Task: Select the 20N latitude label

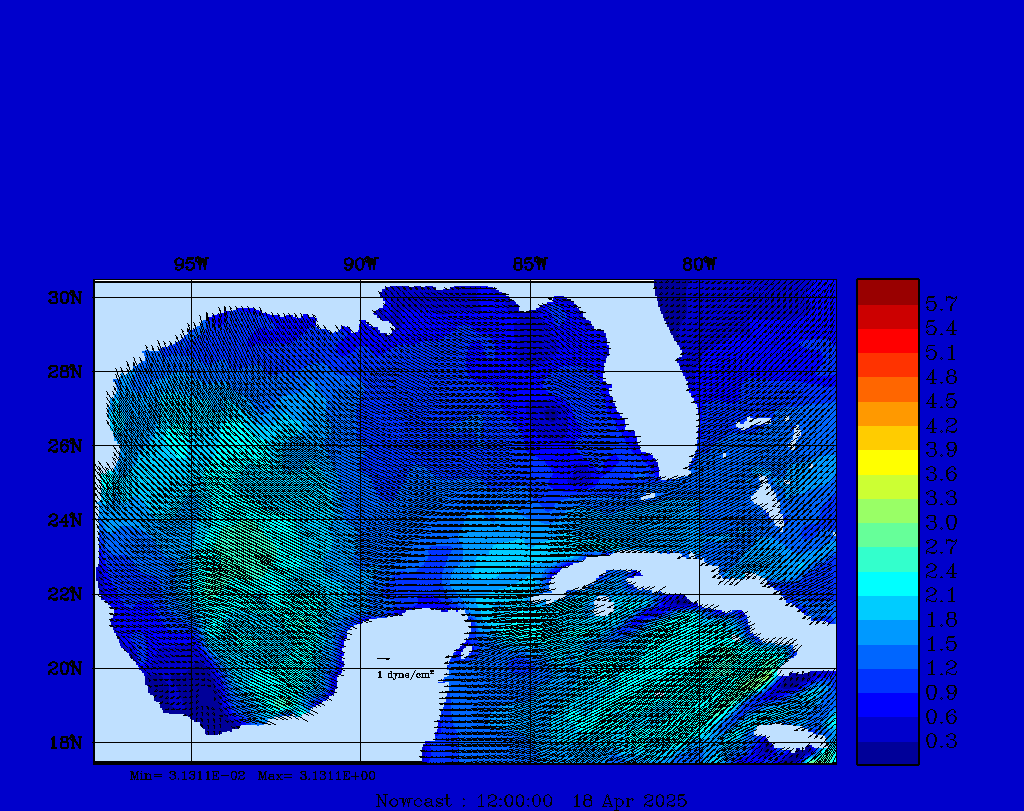Action: click(65, 669)
